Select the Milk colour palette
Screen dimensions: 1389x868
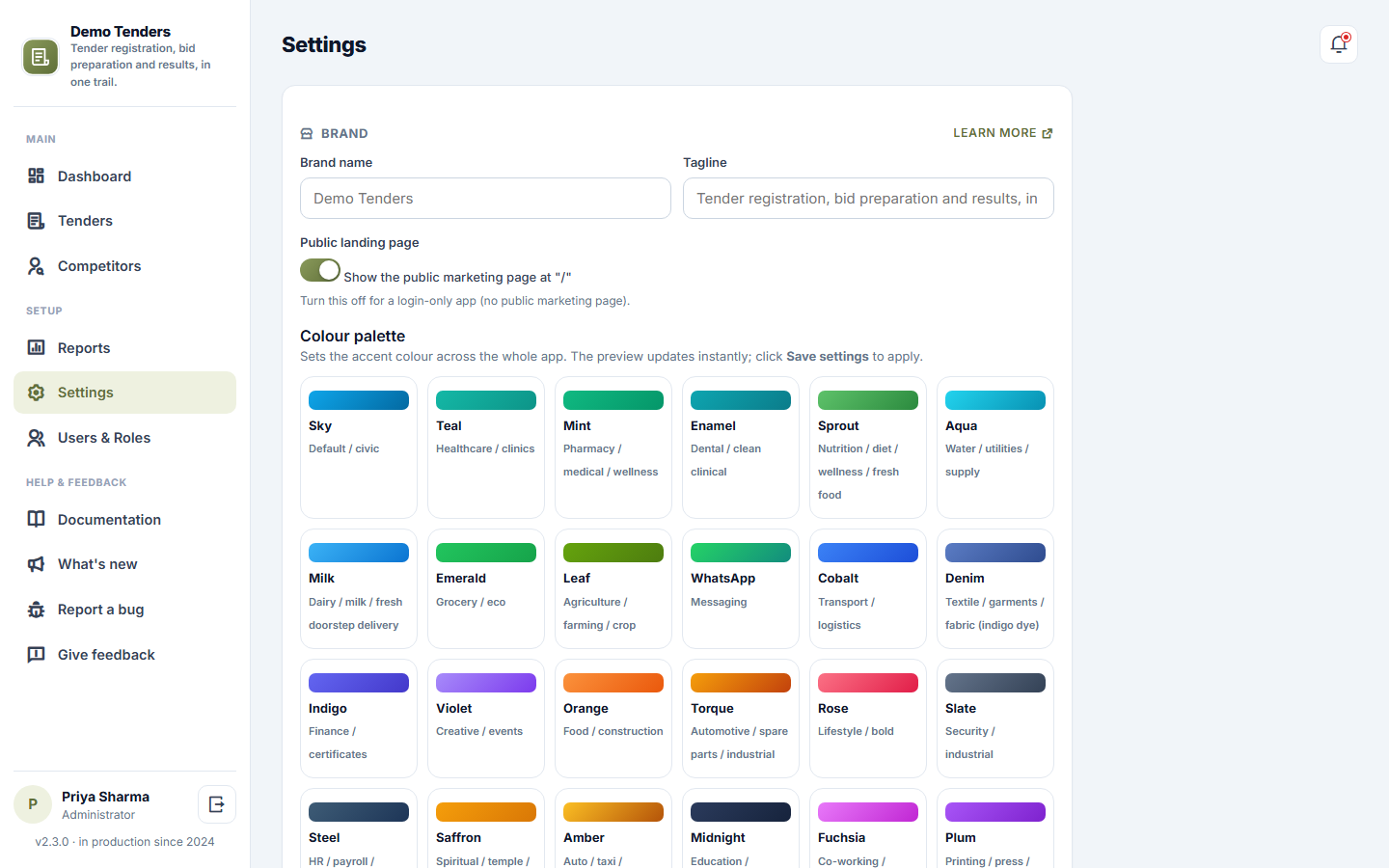pos(359,588)
